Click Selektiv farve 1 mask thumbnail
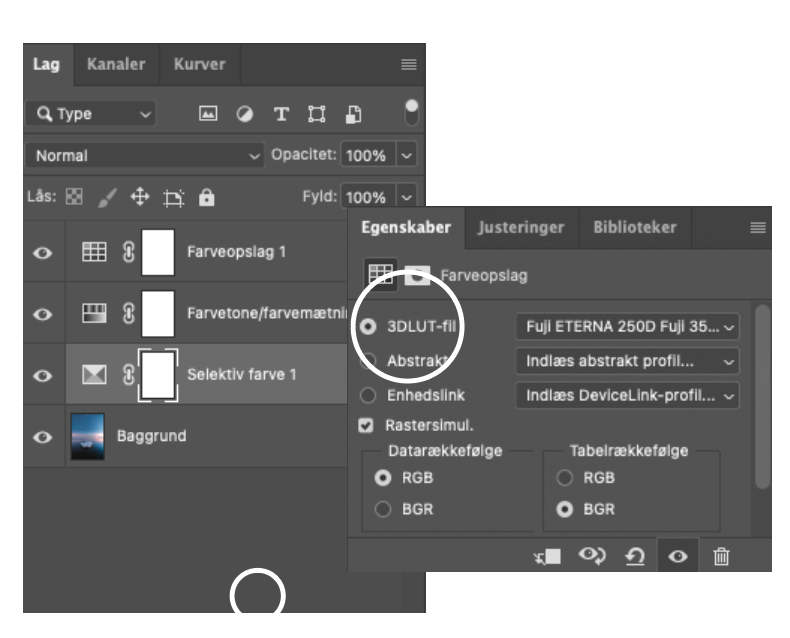The width and height of the screenshot is (790, 638). coord(158,375)
